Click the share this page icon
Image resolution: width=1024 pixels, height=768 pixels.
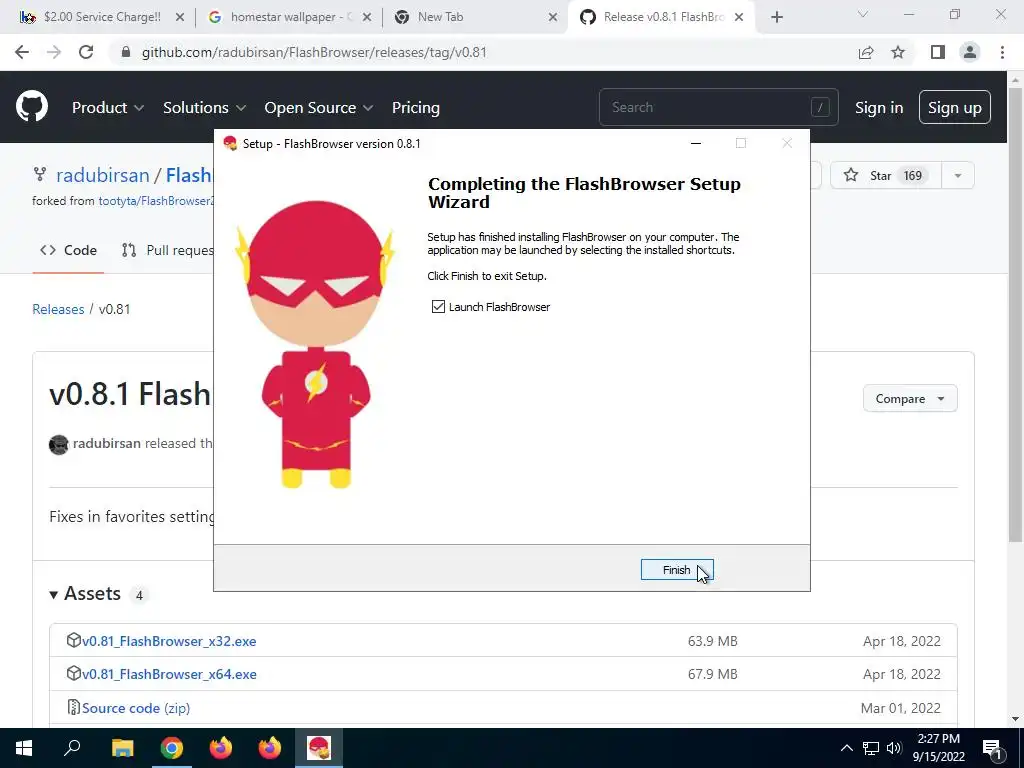866,52
